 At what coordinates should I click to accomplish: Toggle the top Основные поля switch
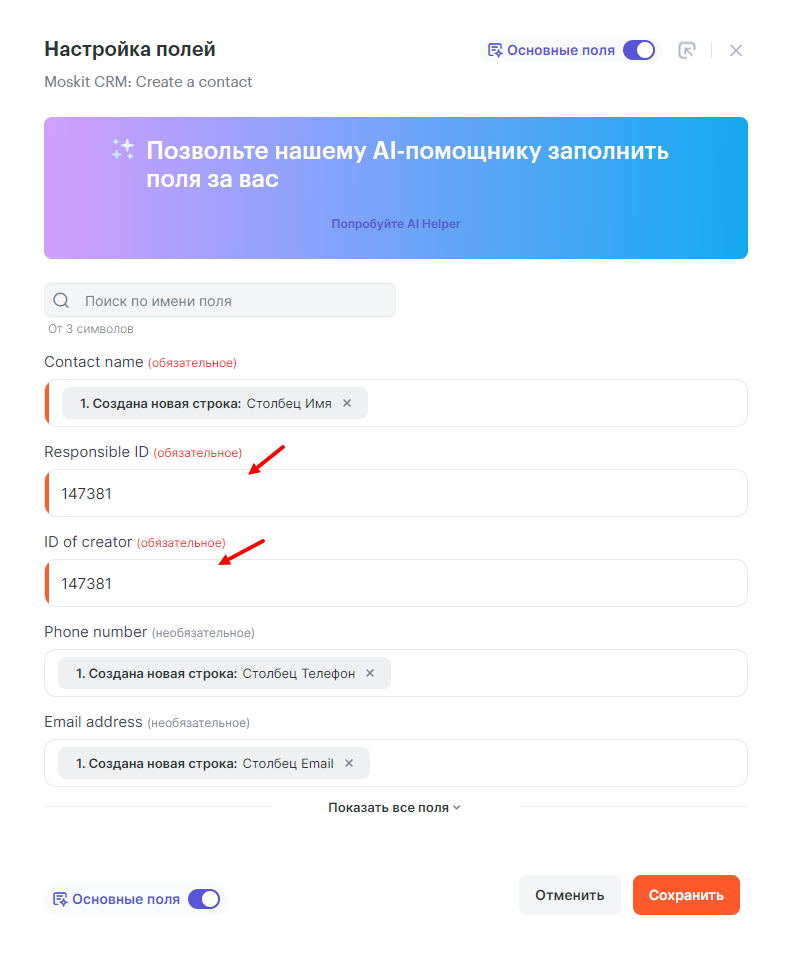(639, 50)
